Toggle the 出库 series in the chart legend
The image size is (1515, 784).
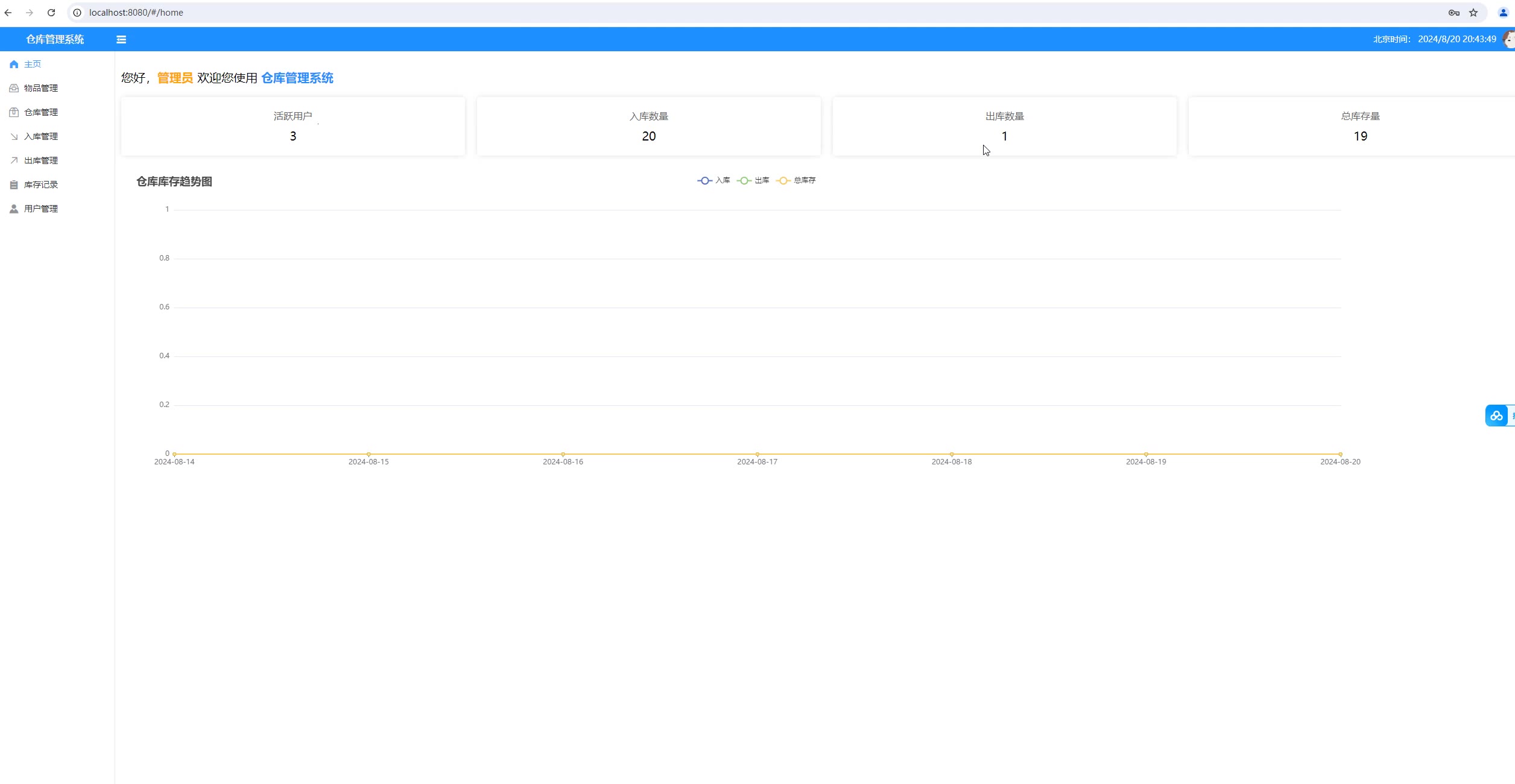(x=753, y=180)
